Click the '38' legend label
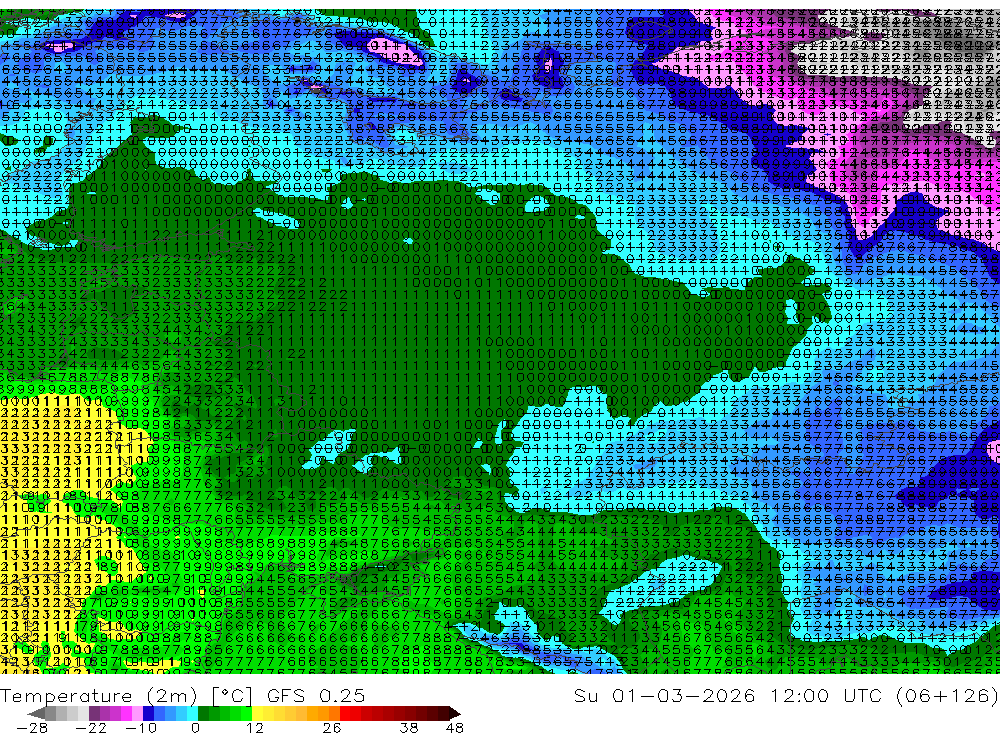Image resolution: width=1000 pixels, height=733 pixels. point(409,727)
